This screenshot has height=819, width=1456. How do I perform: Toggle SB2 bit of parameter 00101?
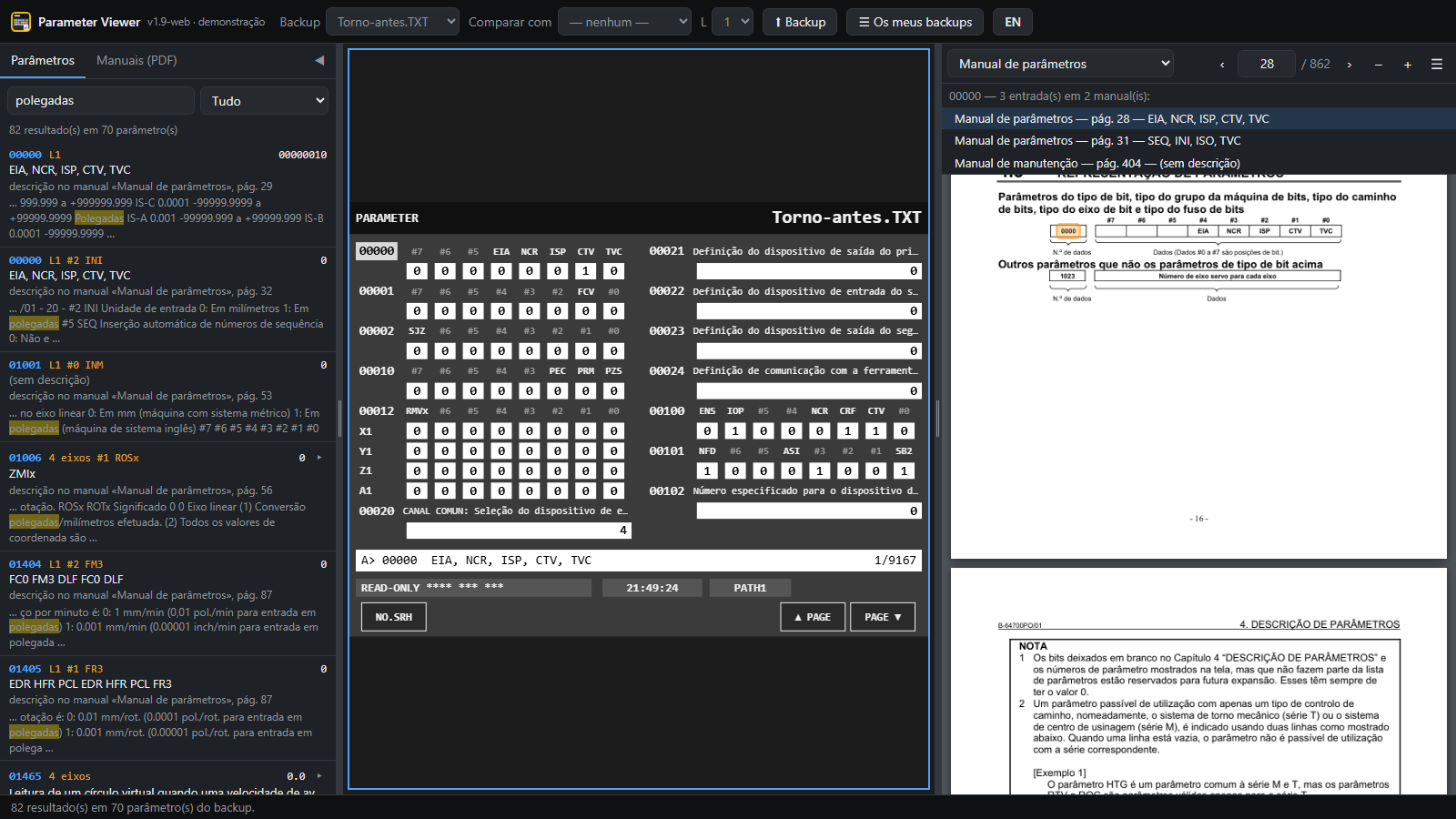pyautogui.click(x=904, y=471)
